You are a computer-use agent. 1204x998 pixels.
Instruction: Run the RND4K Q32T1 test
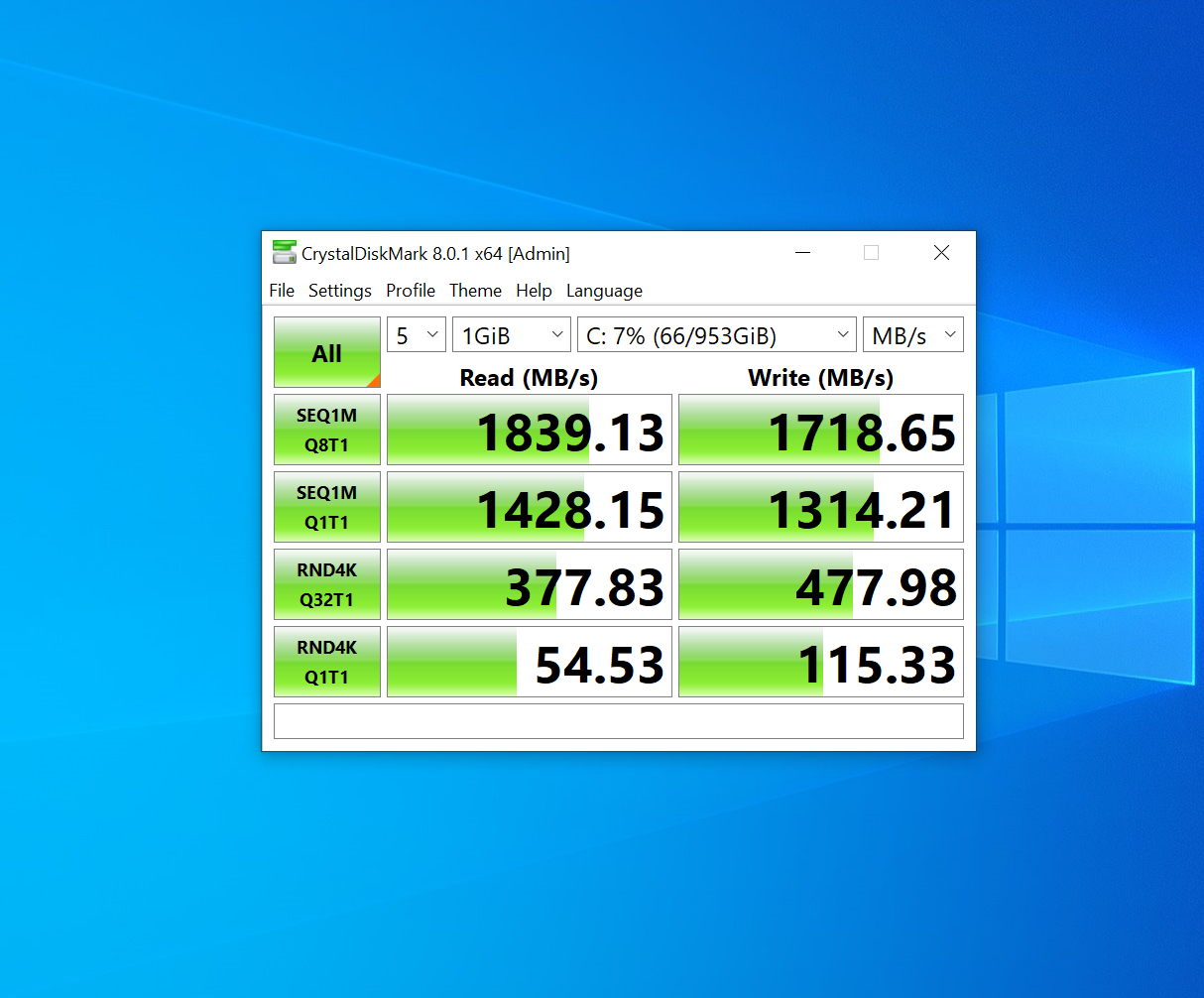327,584
